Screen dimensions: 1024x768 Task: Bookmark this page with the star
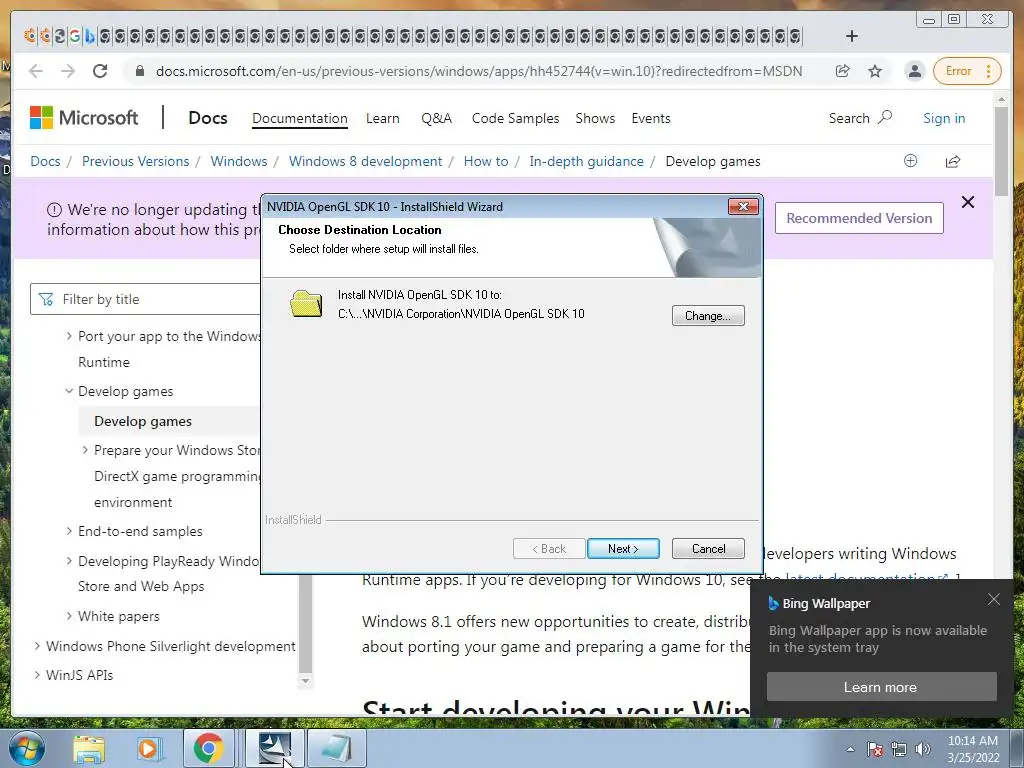[x=875, y=71]
